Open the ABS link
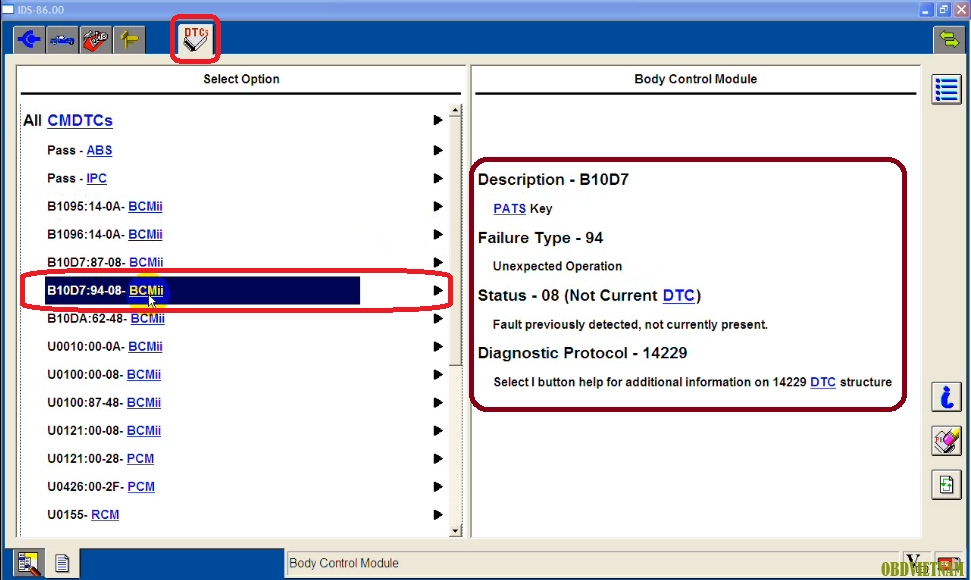The height and width of the screenshot is (580, 971). pyautogui.click(x=99, y=150)
